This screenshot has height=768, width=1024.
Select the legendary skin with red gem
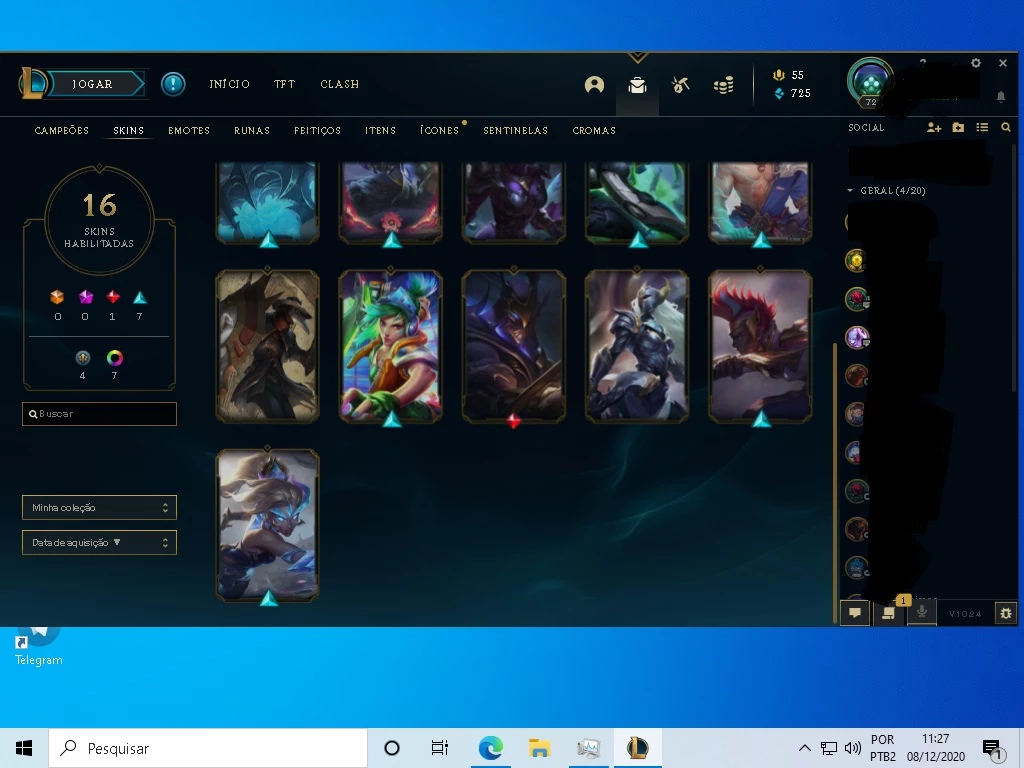pyautogui.click(x=513, y=346)
